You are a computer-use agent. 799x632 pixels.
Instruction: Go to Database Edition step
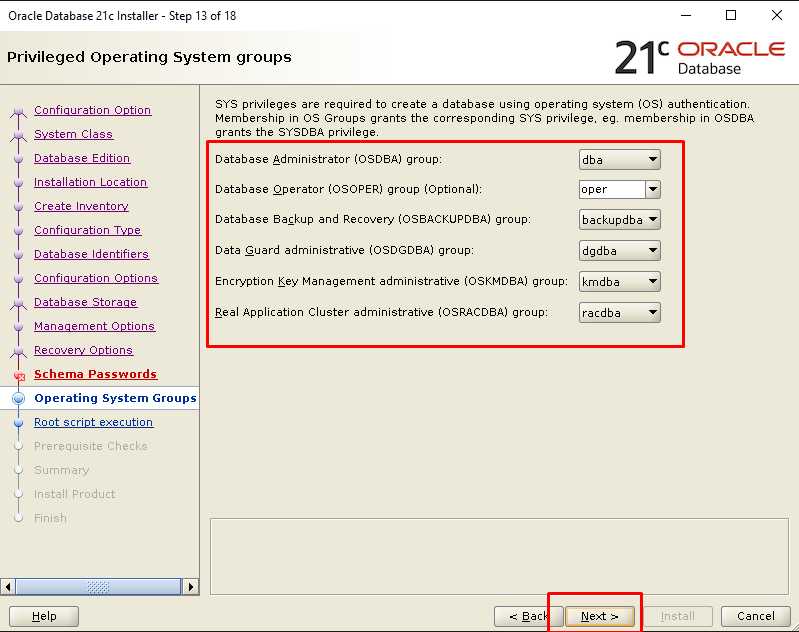tap(82, 158)
